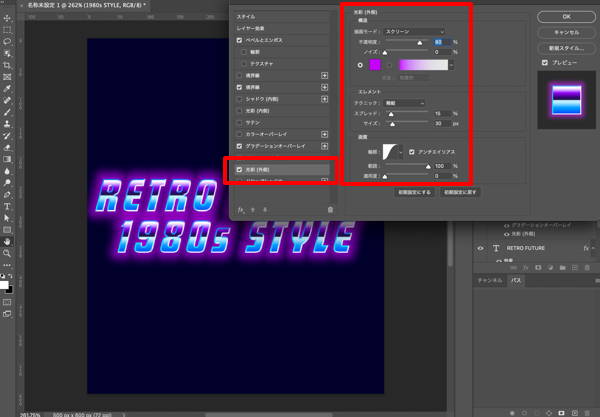Enable the 光彩 (内側) checkbox
The height and width of the screenshot is (417, 600).
[240, 111]
